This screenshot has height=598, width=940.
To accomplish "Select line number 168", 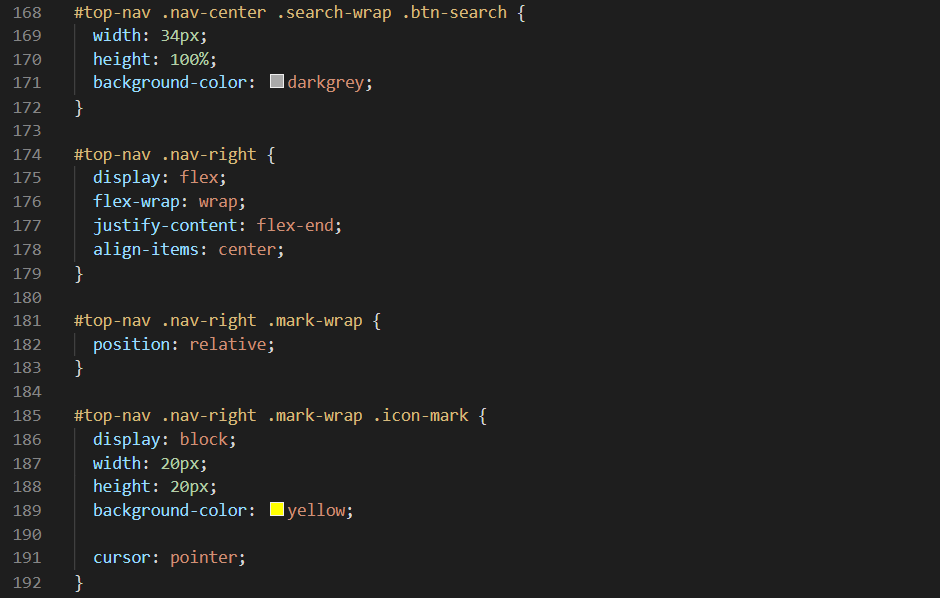I will pos(28,13).
